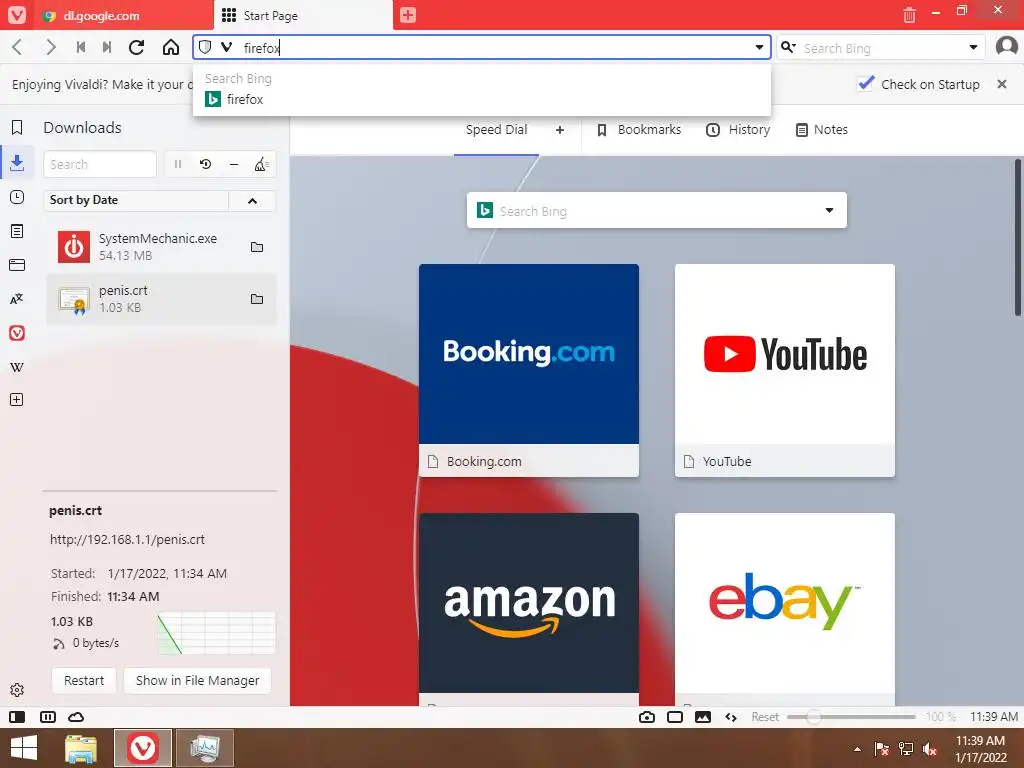Open the Notes start page tab

(x=822, y=129)
